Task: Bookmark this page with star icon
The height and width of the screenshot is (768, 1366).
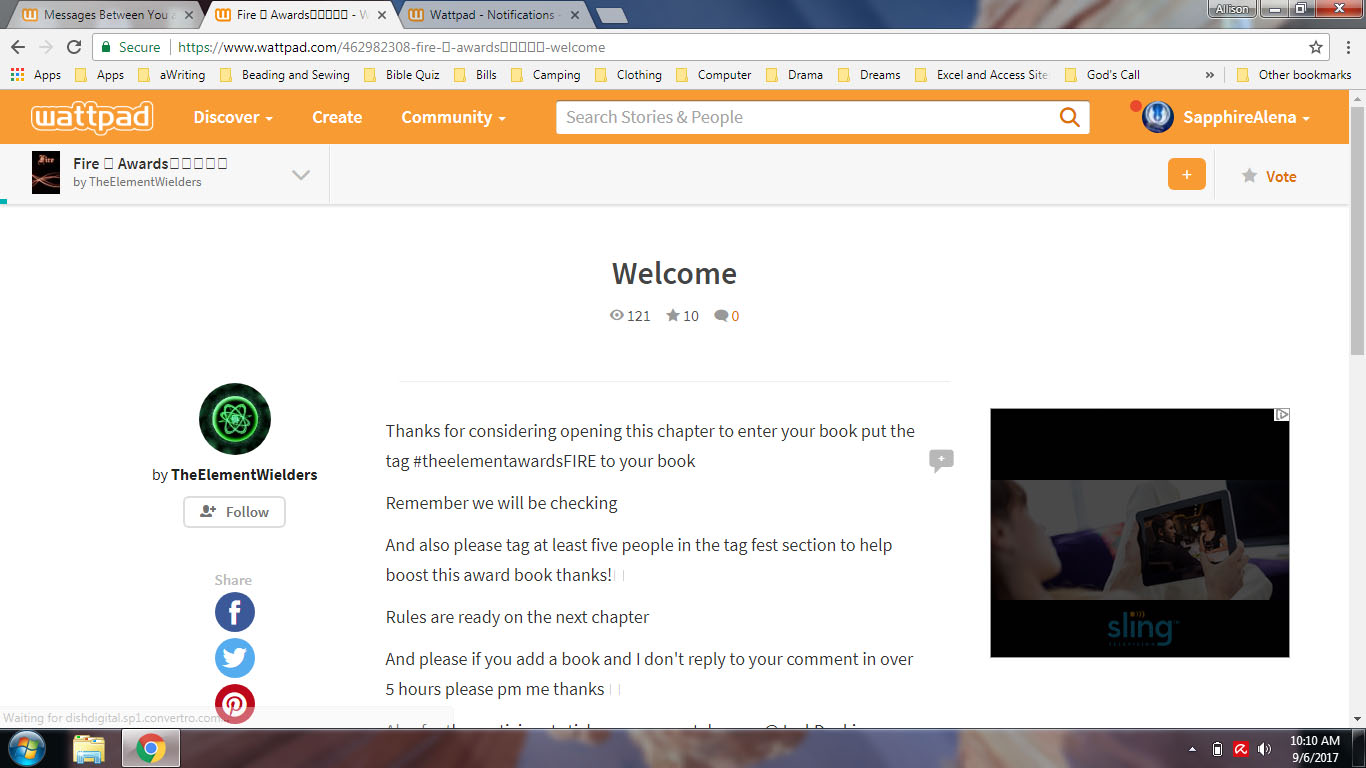Action: 1316,47
